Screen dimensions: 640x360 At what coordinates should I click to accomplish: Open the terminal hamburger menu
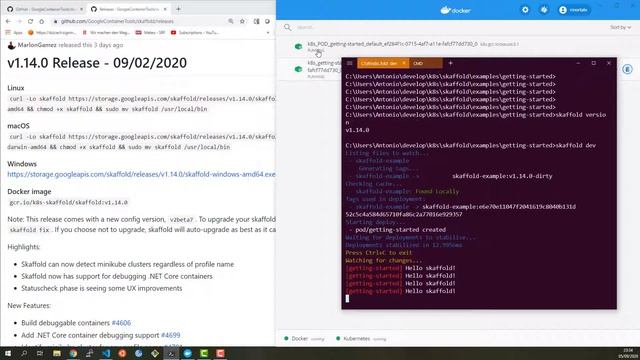coord(349,63)
